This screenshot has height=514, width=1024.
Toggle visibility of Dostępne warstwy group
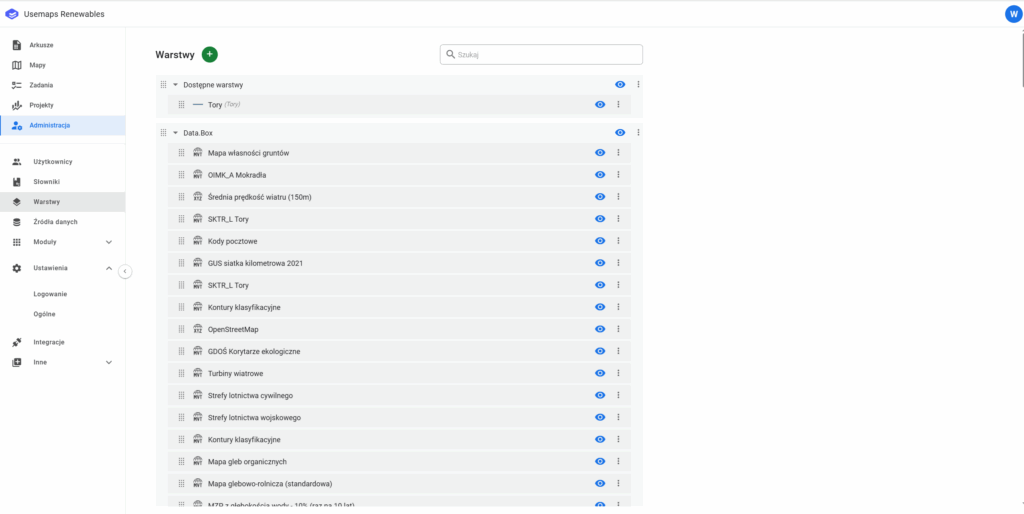620,85
